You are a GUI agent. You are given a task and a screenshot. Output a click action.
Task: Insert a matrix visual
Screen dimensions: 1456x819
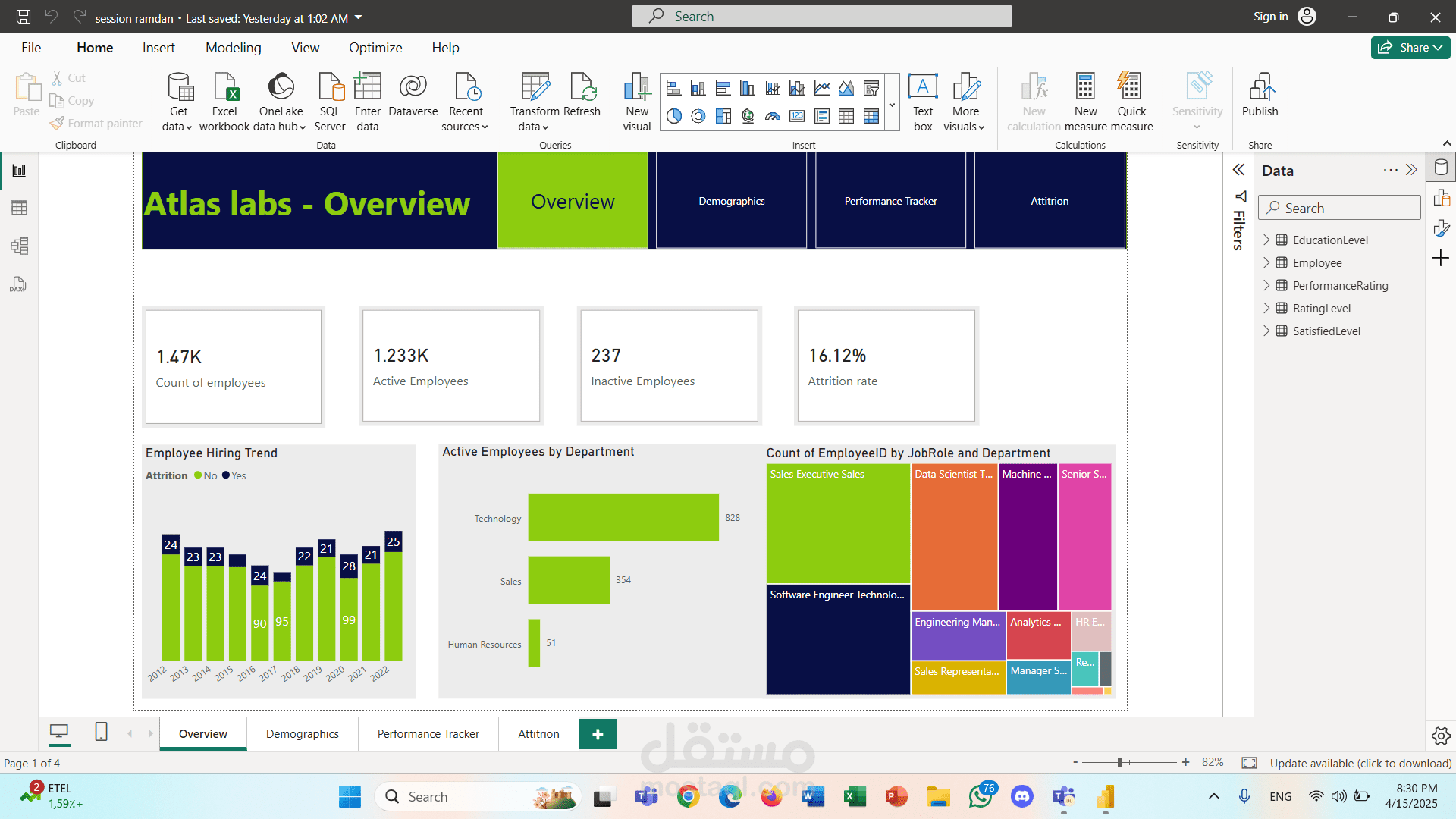[x=871, y=116]
